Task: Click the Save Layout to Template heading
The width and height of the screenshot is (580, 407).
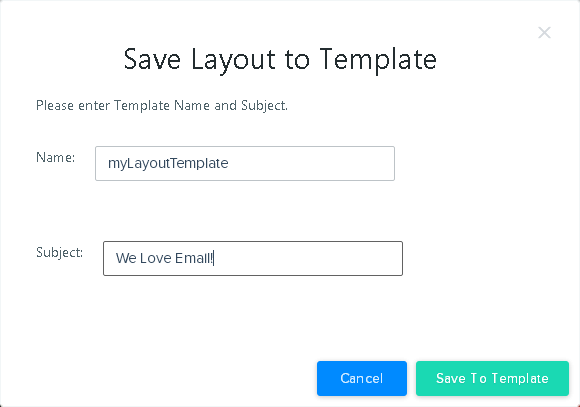Action: coord(280,60)
